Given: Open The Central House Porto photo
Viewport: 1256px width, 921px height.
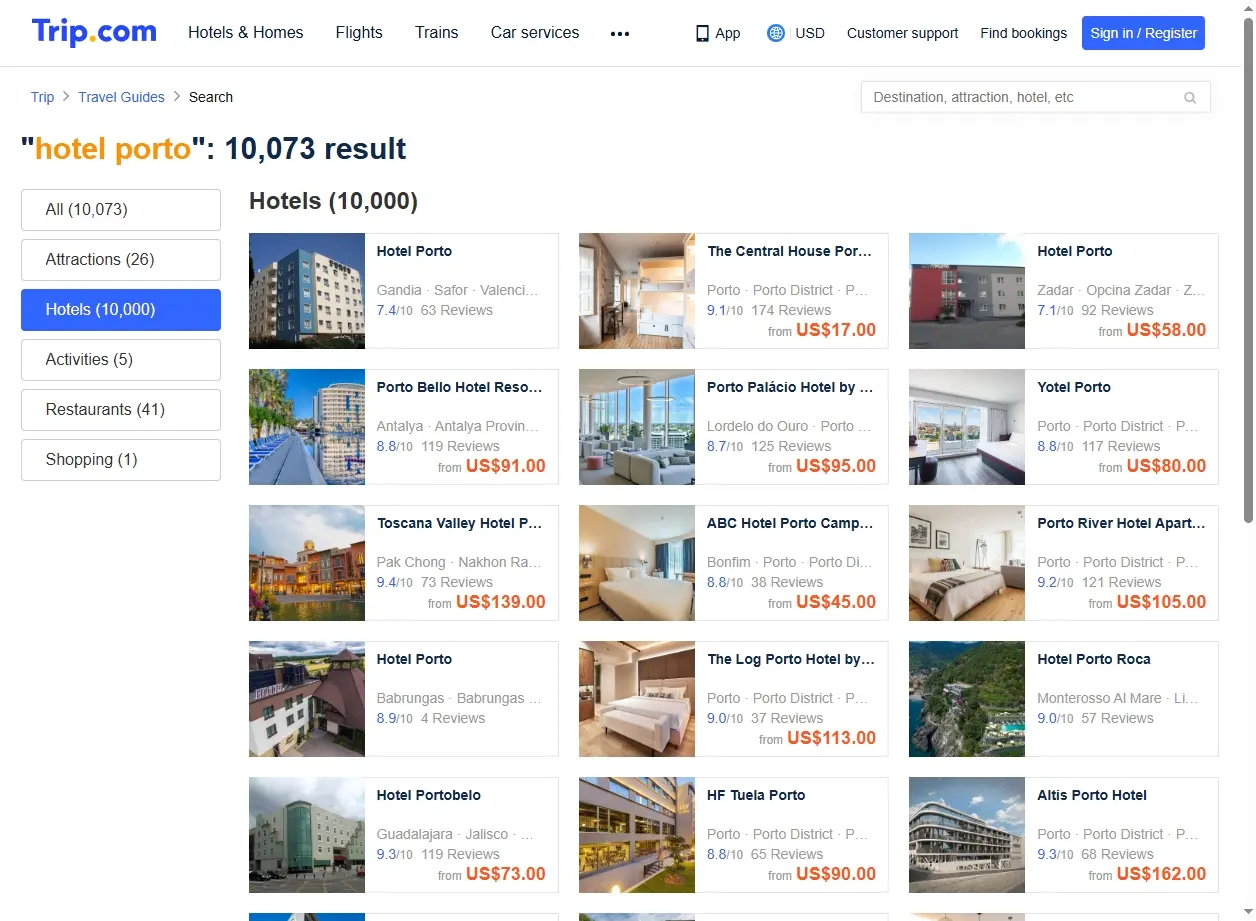Looking at the screenshot, I should pos(637,291).
